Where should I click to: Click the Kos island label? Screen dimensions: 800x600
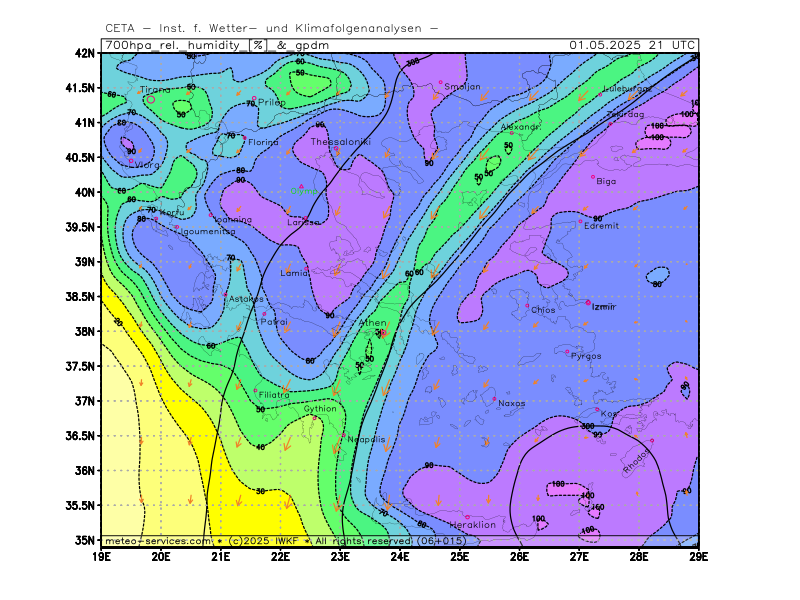pos(609,413)
